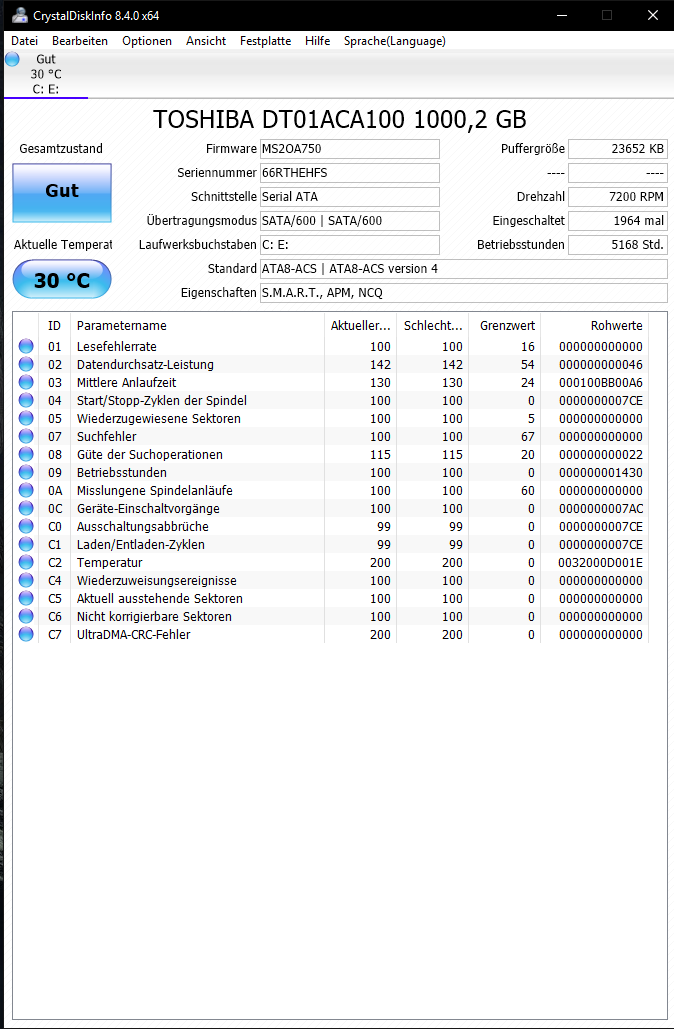The height and width of the screenshot is (1029, 674).
Task: Select the Lesefehlerrate parameter name
Action: click(117, 346)
